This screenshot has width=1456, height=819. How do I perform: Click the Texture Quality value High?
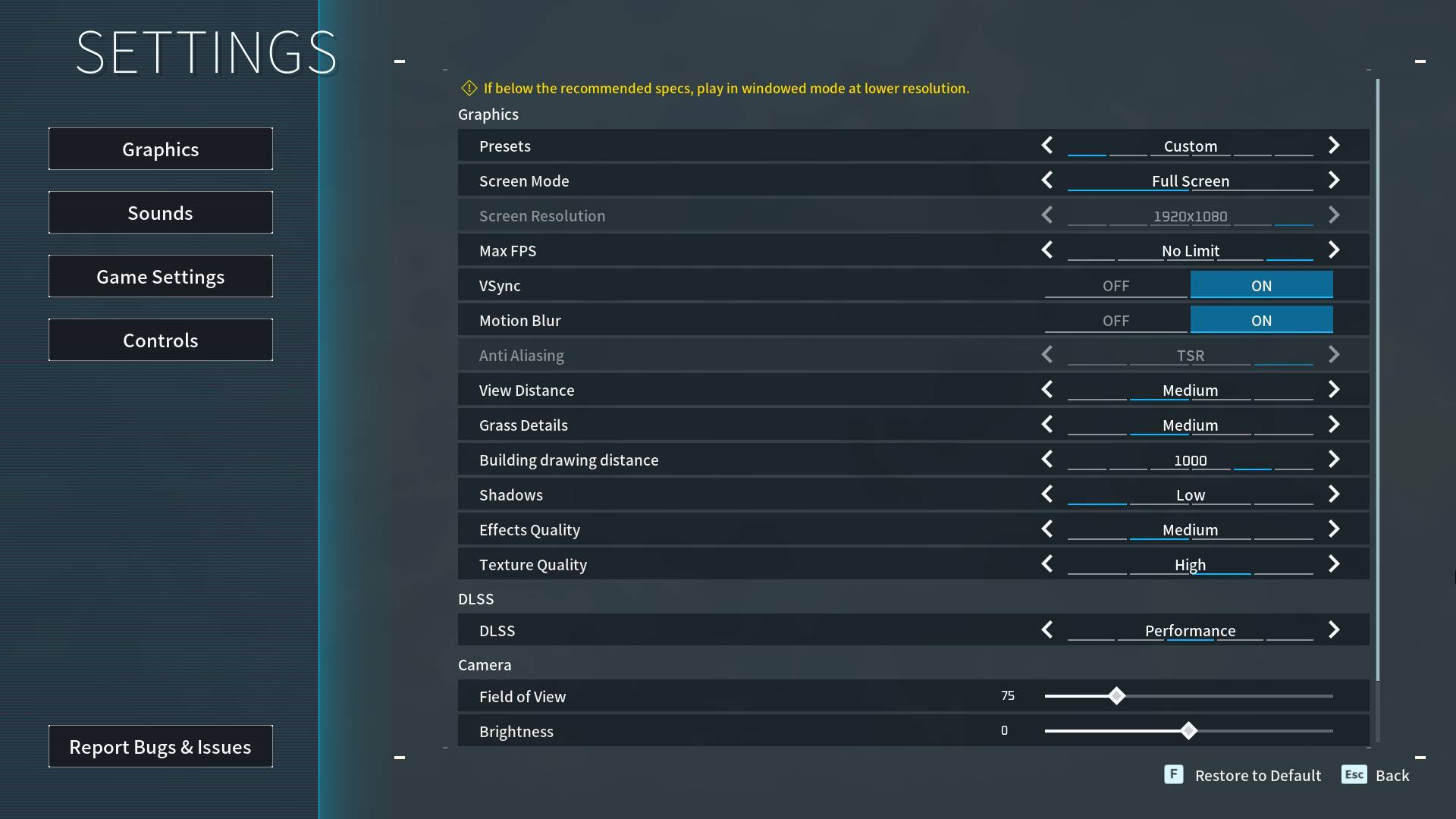pos(1191,564)
